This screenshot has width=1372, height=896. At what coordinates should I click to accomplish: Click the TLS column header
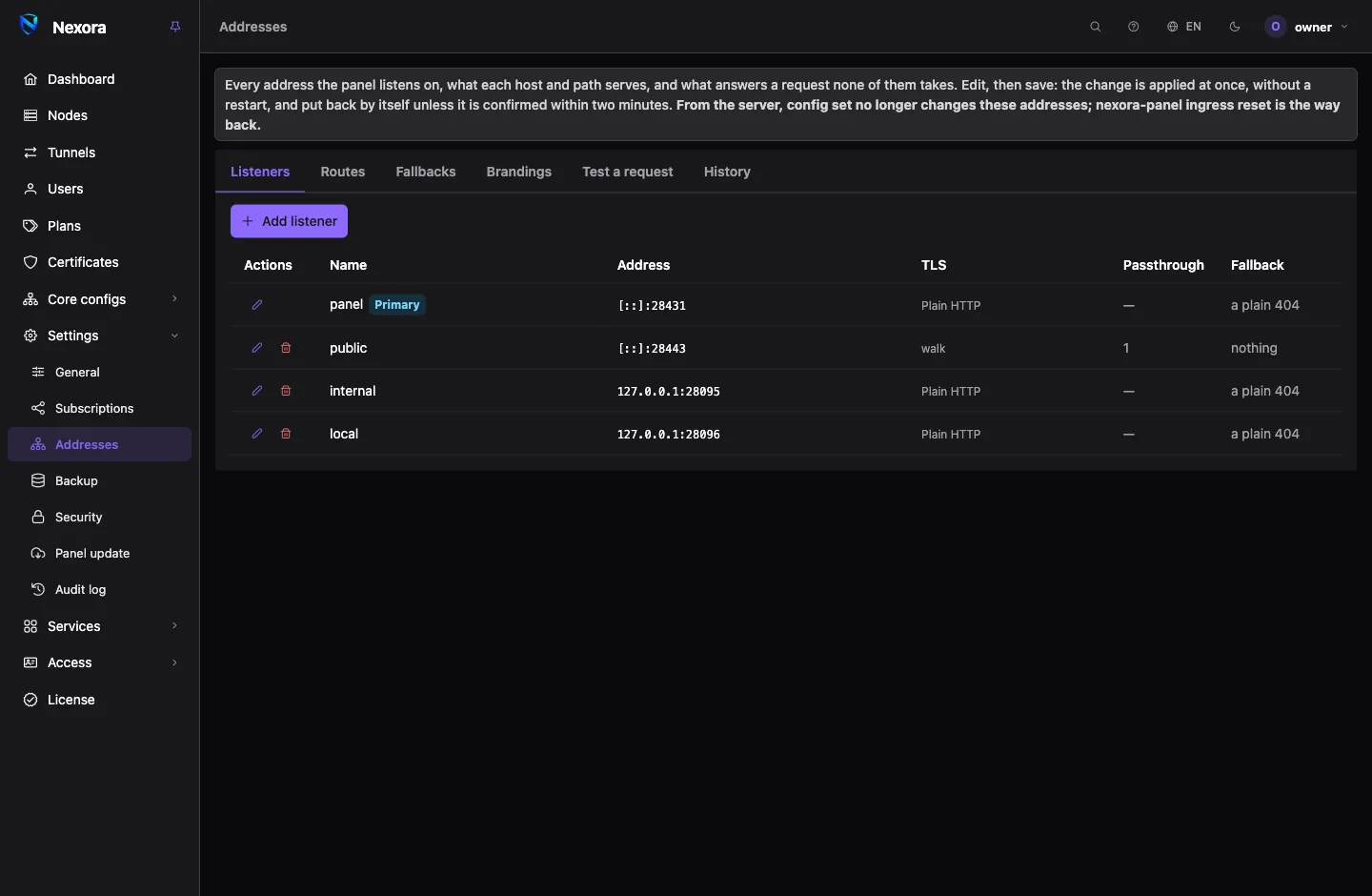pyautogui.click(x=934, y=265)
